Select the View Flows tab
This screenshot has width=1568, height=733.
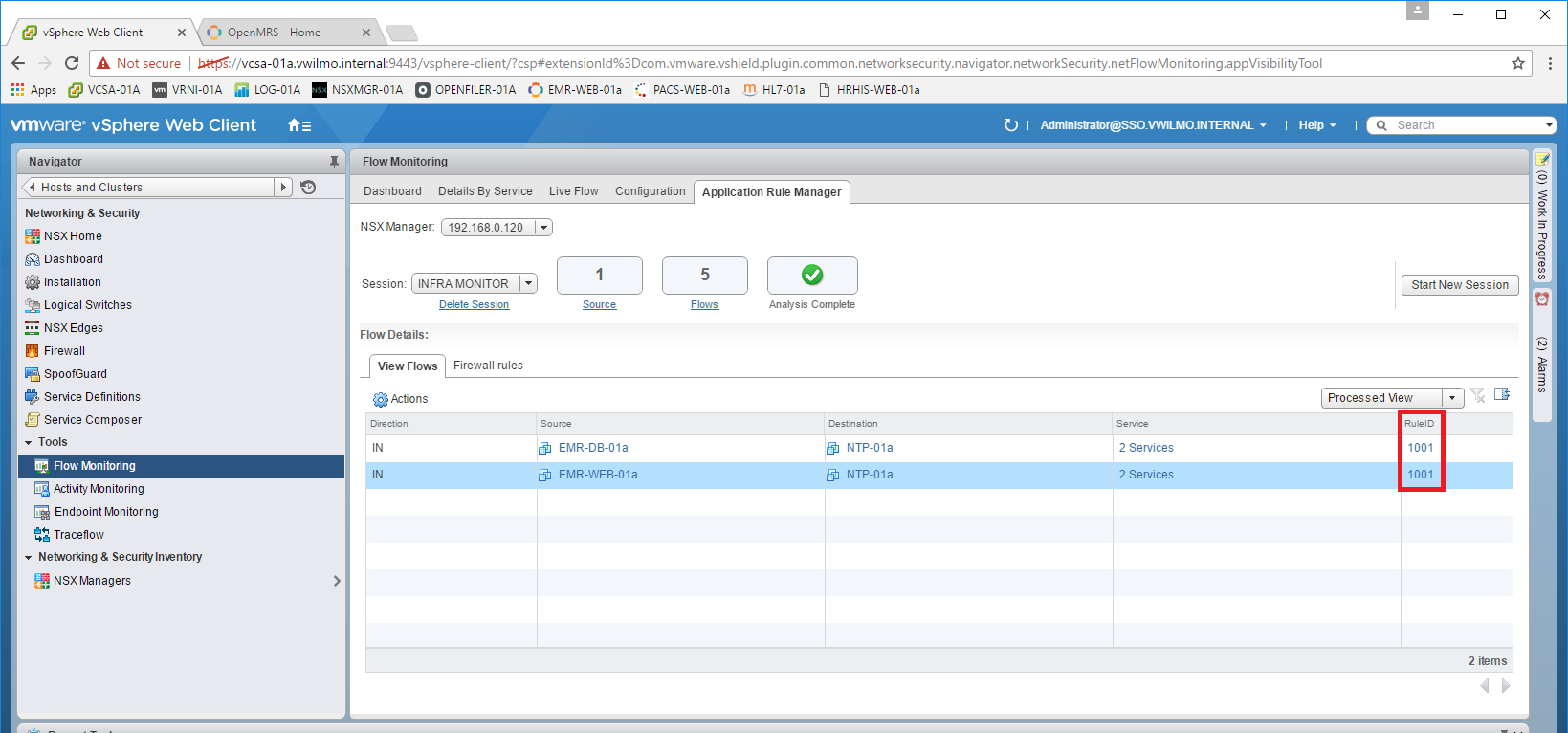408,366
